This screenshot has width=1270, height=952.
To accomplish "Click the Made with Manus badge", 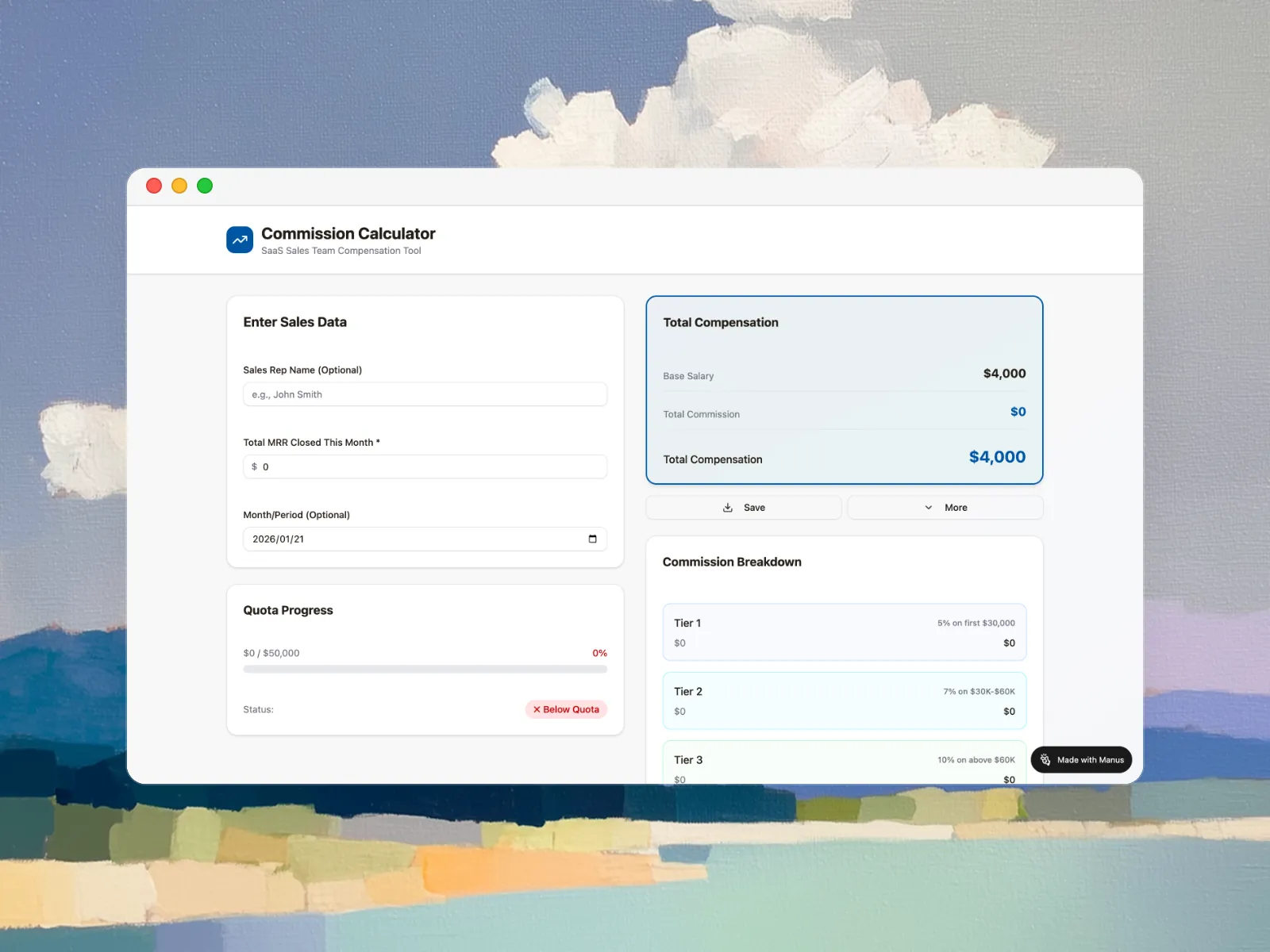I will coord(1081,759).
